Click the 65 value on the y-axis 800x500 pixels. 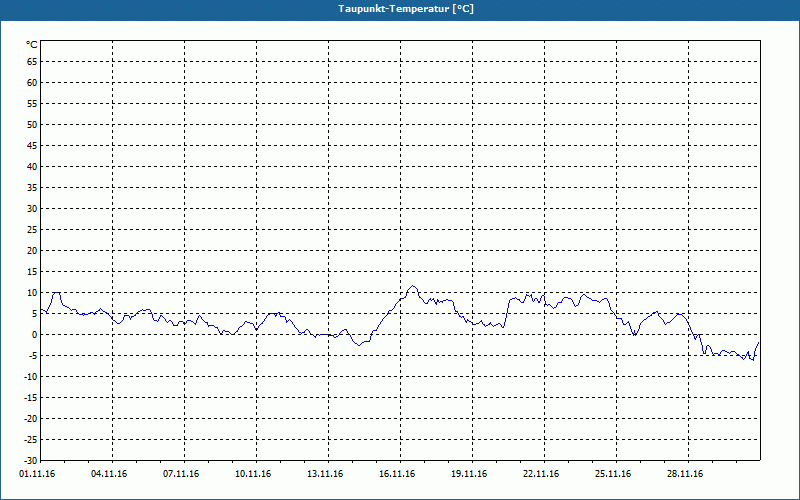[32, 62]
